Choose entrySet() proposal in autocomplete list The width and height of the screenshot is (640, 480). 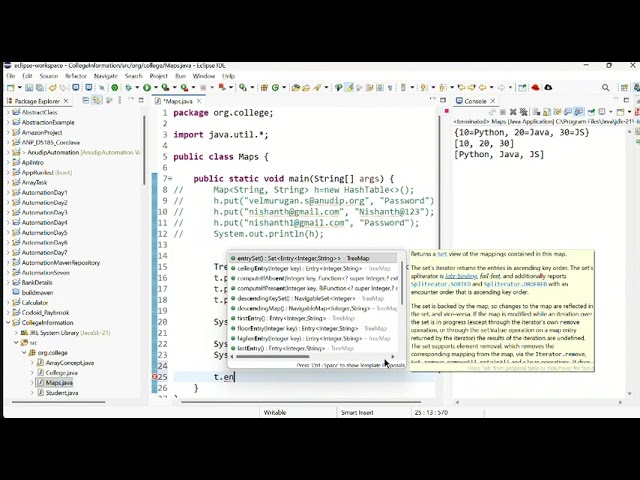tap(313, 258)
